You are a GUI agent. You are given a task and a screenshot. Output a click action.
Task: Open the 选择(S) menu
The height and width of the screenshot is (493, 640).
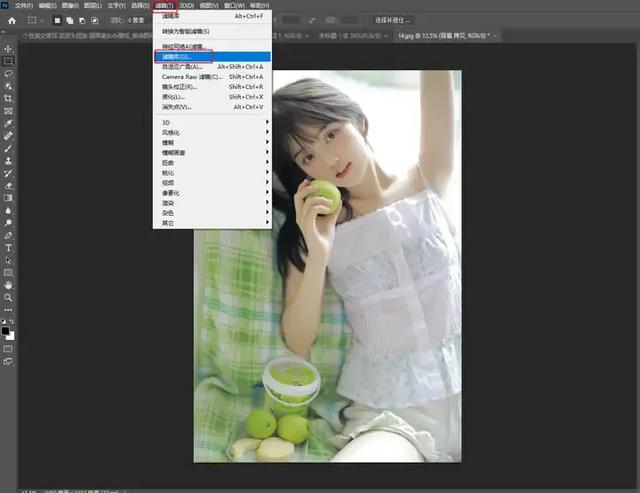(x=140, y=6)
